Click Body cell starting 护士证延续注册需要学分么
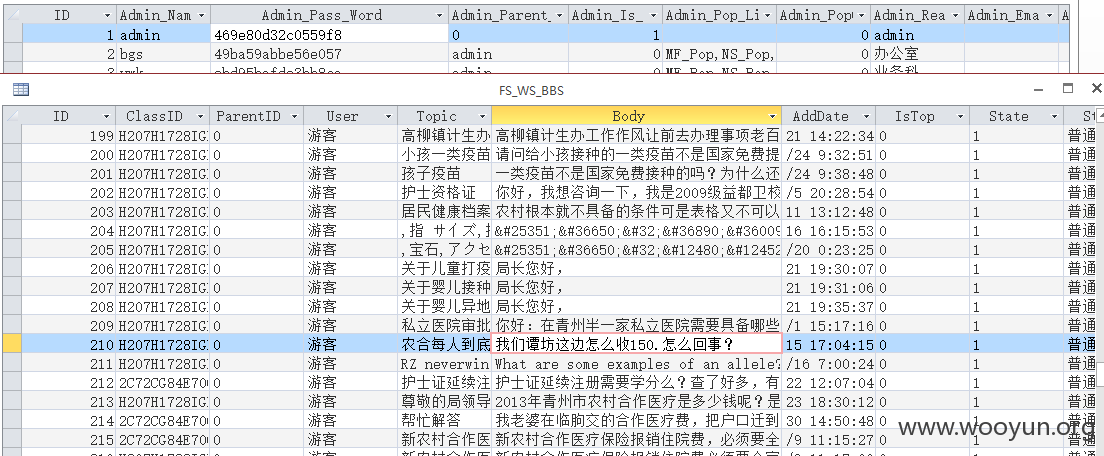 pos(636,383)
